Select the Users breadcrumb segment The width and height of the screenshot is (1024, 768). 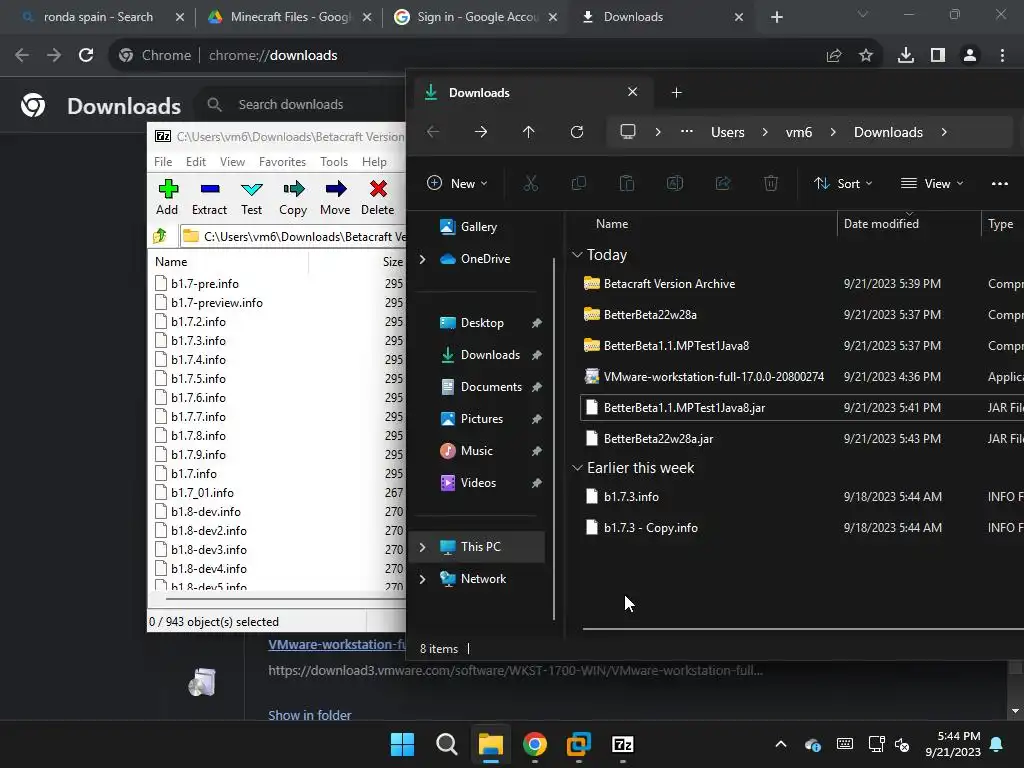point(728,132)
